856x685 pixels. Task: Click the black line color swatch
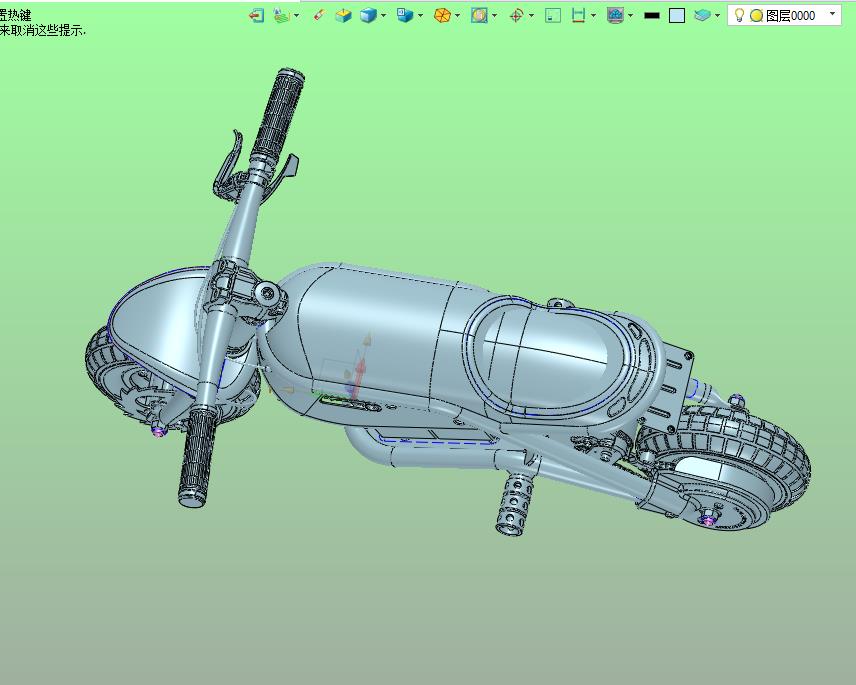pos(652,16)
